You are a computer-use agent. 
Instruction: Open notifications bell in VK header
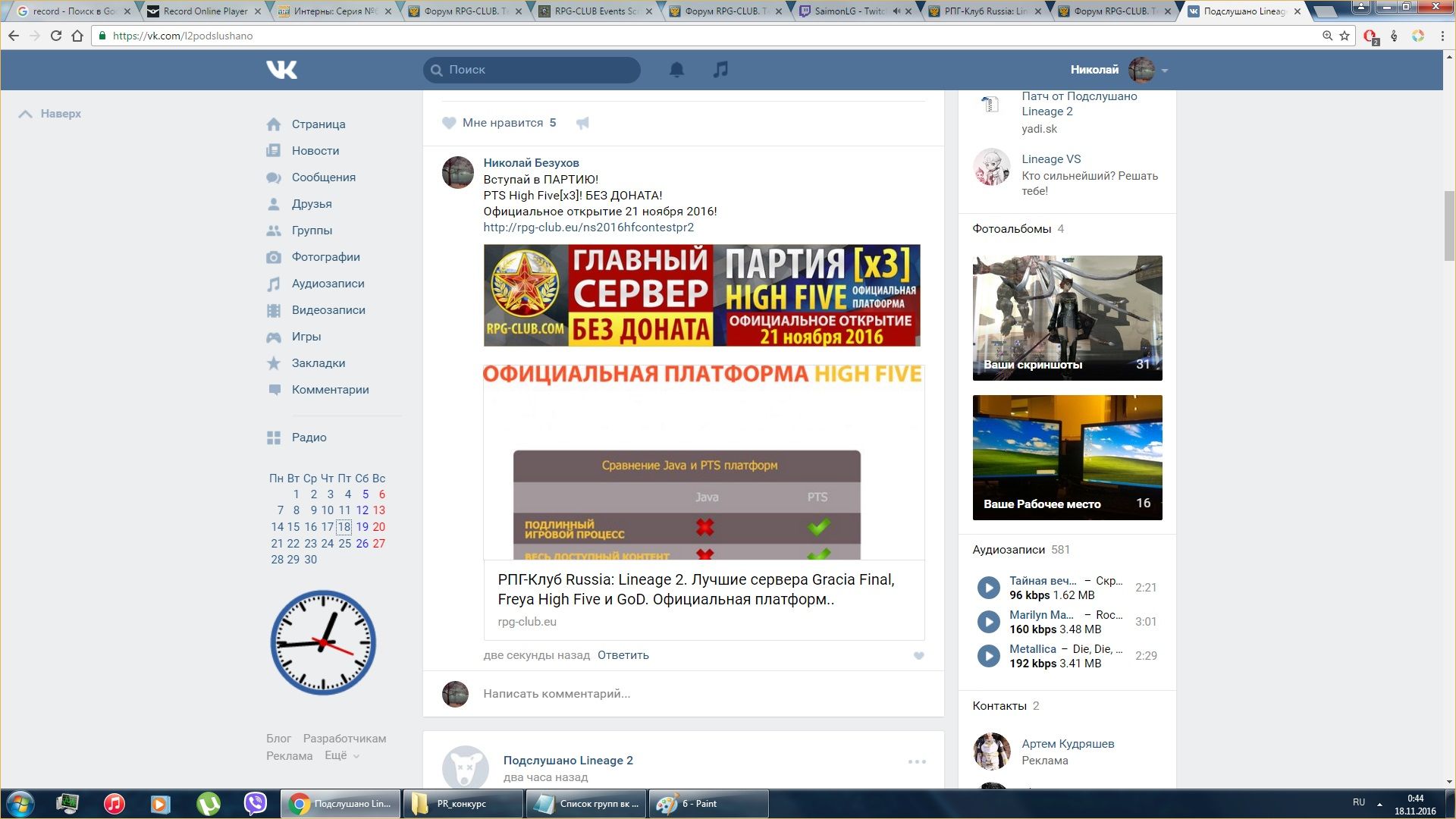pyautogui.click(x=676, y=70)
